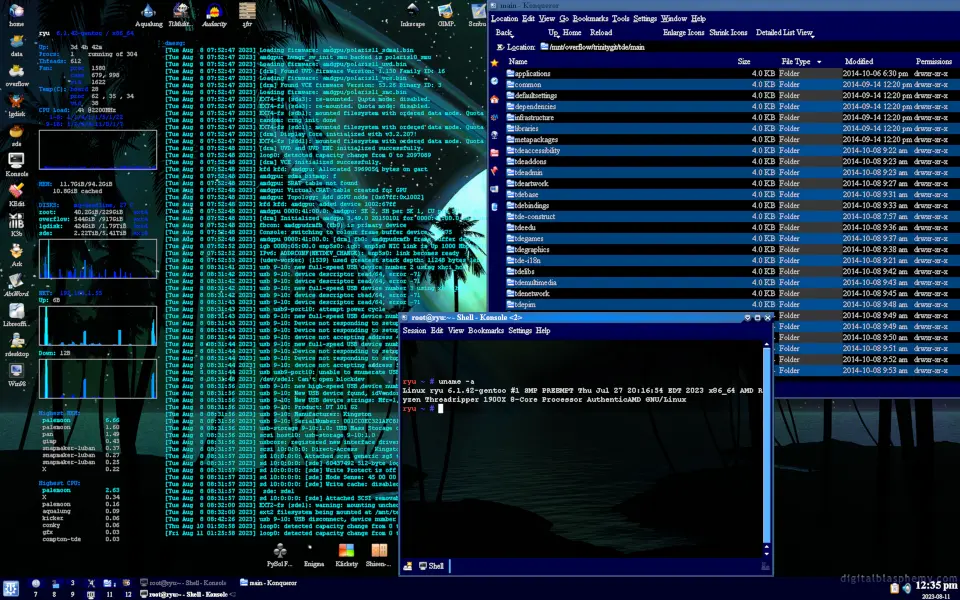
Task: Click Shrink Icons in Konqueror
Action: click(728, 32)
